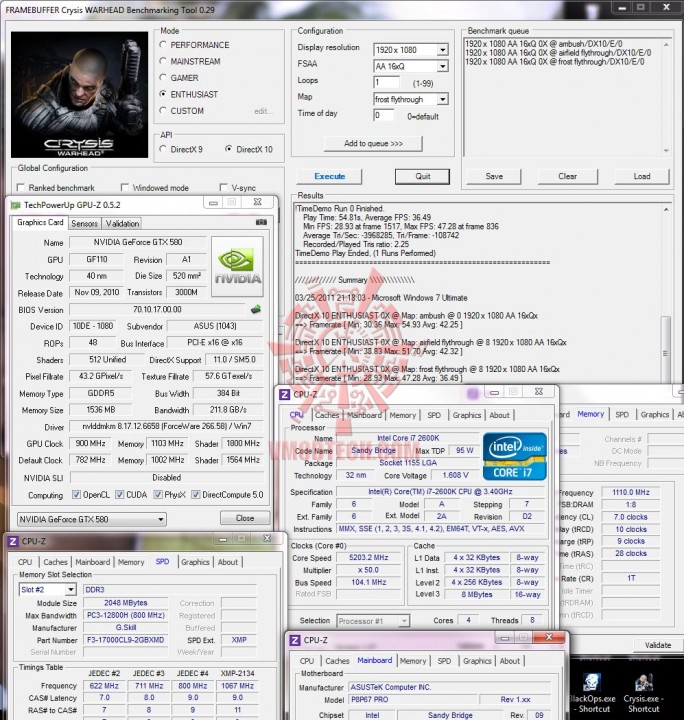Click the Core Speed 5203.2 MHz value
This screenshot has height=720, width=684.
click(x=369, y=558)
